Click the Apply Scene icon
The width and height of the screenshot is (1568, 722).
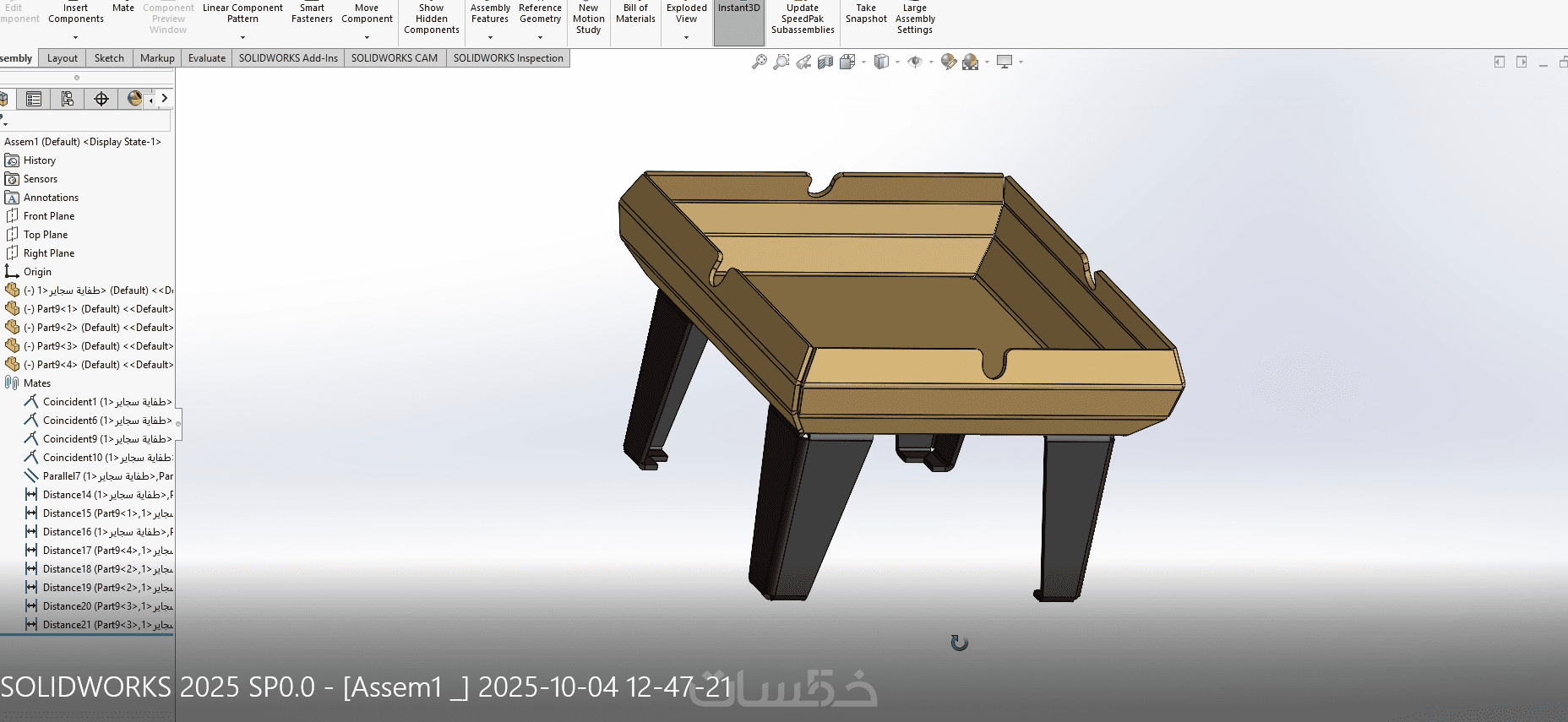(x=971, y=62)
